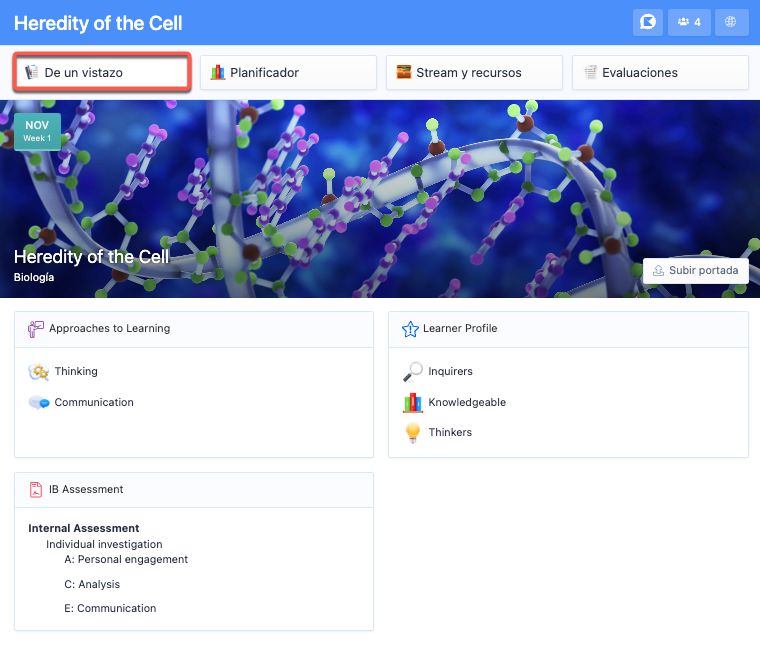Click the NOV Week 1 date badge
Screen dimensions: 760x645
[37, 131]
